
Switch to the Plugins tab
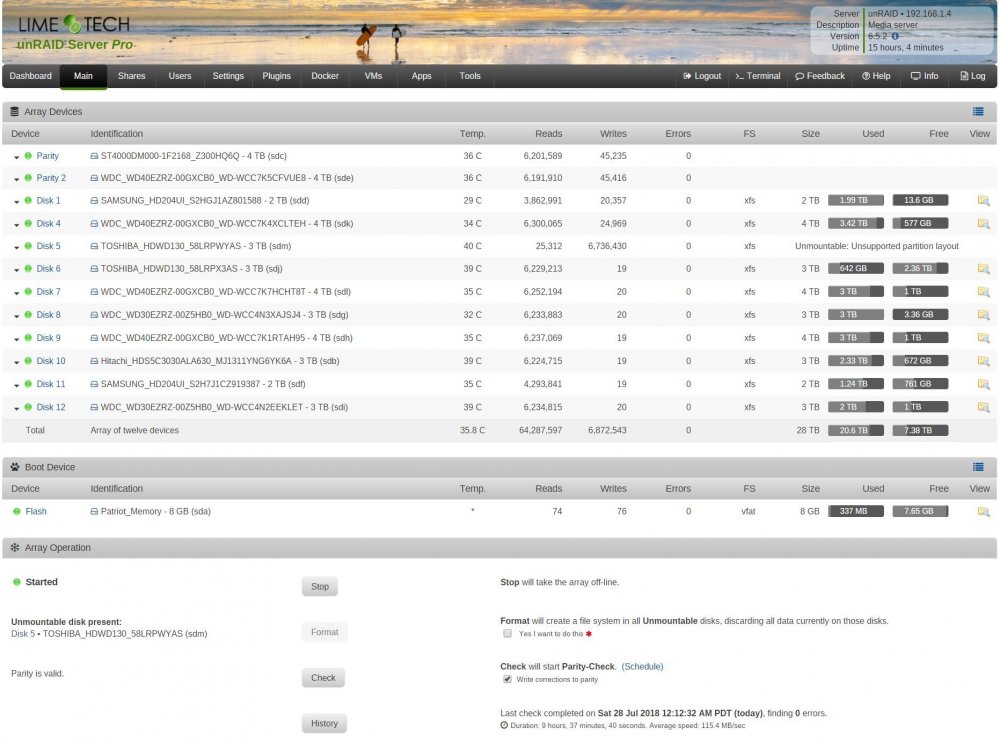pos(276,76)
